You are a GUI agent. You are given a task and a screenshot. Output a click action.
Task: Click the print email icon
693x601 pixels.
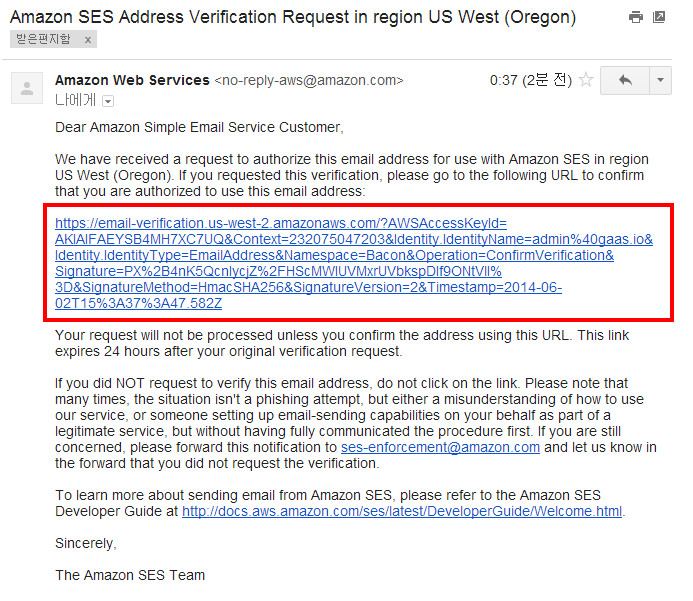coord(636,17)
